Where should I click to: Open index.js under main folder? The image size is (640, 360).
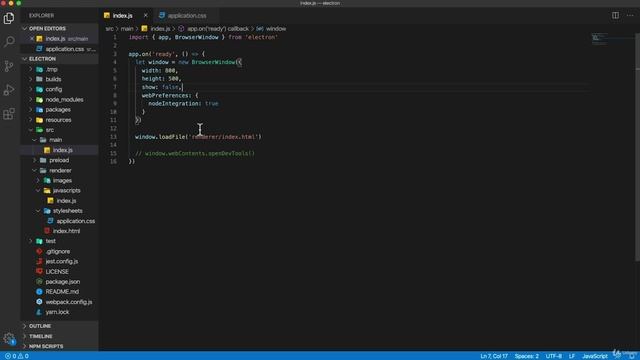coord(60,150)
